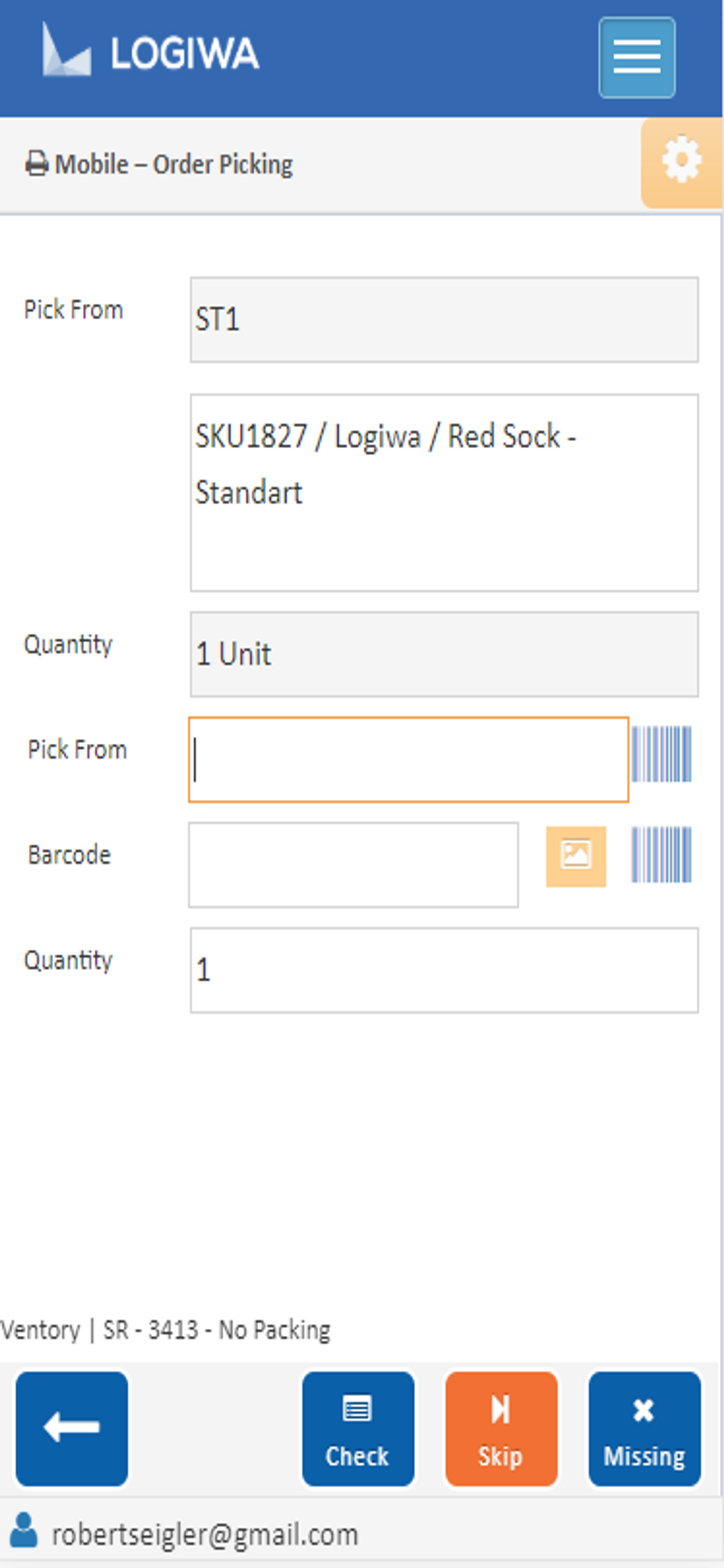The image size is (724, 1568).
Task: Focus the empty Pick From input field
Action: [x=408, y=759]
